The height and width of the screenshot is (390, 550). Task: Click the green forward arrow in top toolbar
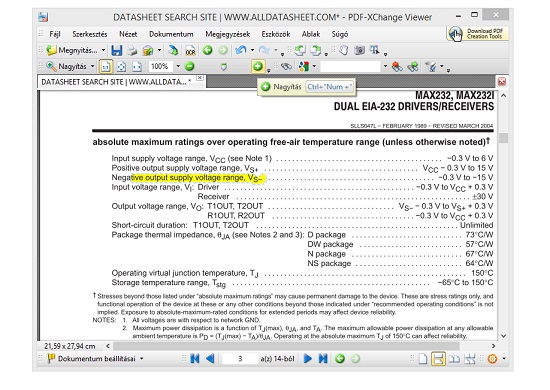[223, 51]
